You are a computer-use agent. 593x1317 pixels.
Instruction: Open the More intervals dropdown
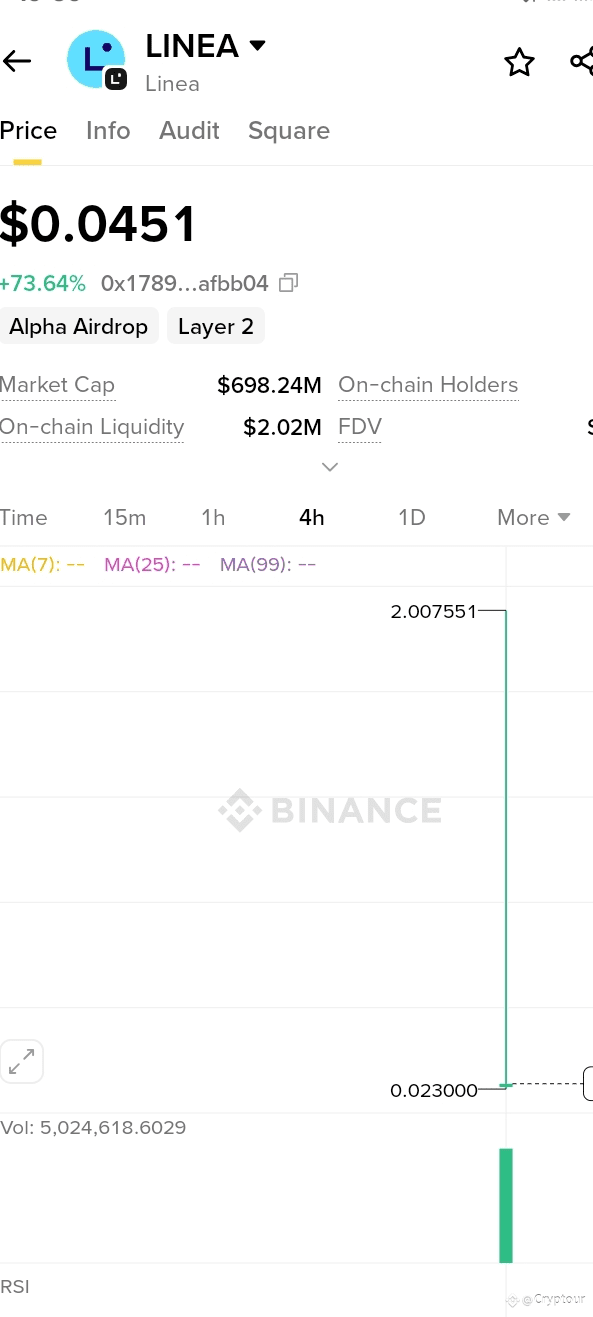tap(534, 517)
